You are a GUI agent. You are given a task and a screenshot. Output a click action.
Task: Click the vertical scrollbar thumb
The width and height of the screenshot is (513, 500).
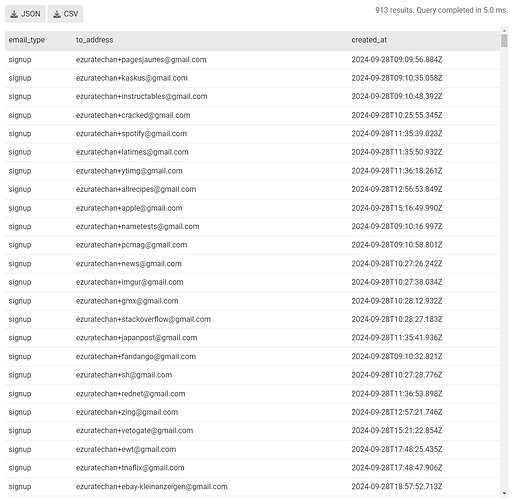[504, 41]
